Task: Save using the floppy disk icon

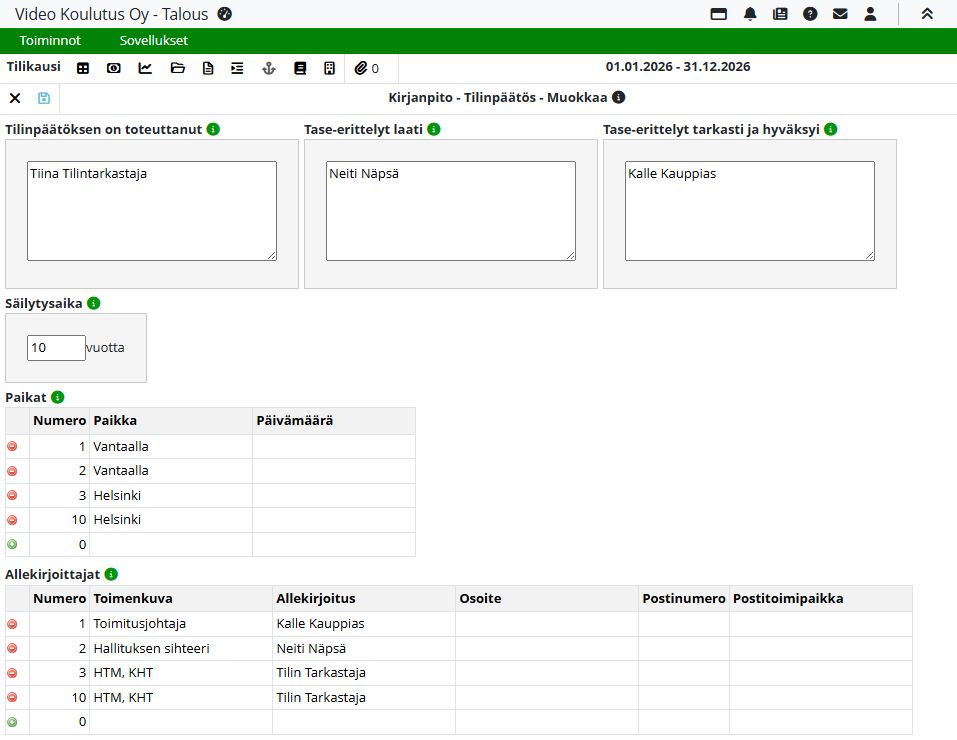Action: [44, 98]
